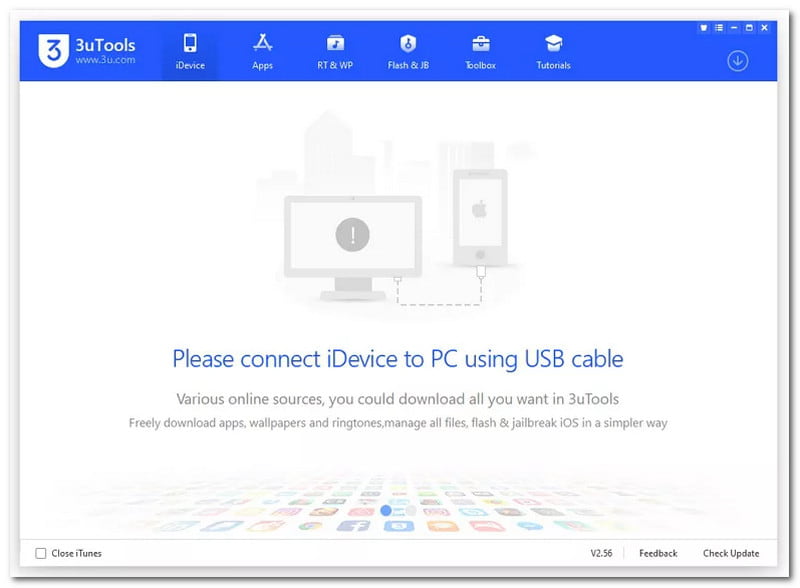Open the Apps section
Screen dimensions: 800x588
coord(262,51)
